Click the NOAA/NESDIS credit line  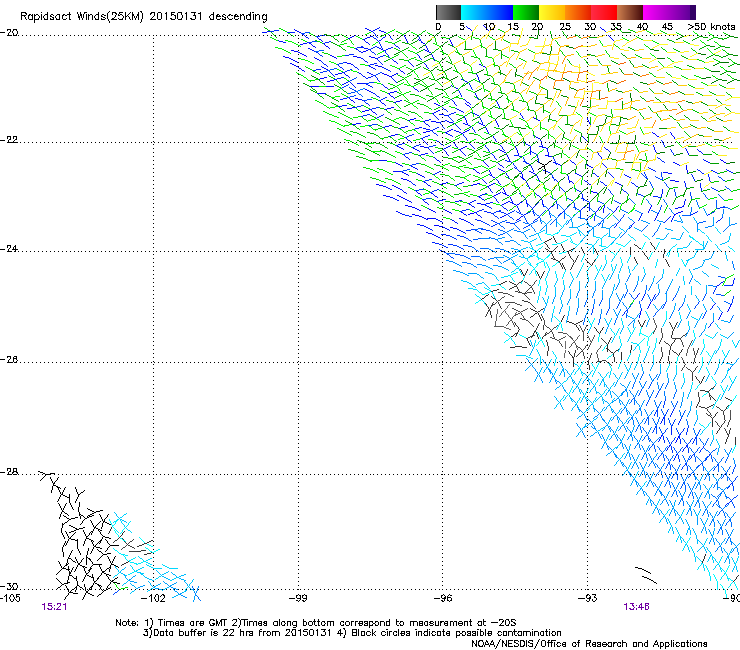[589, 644]
